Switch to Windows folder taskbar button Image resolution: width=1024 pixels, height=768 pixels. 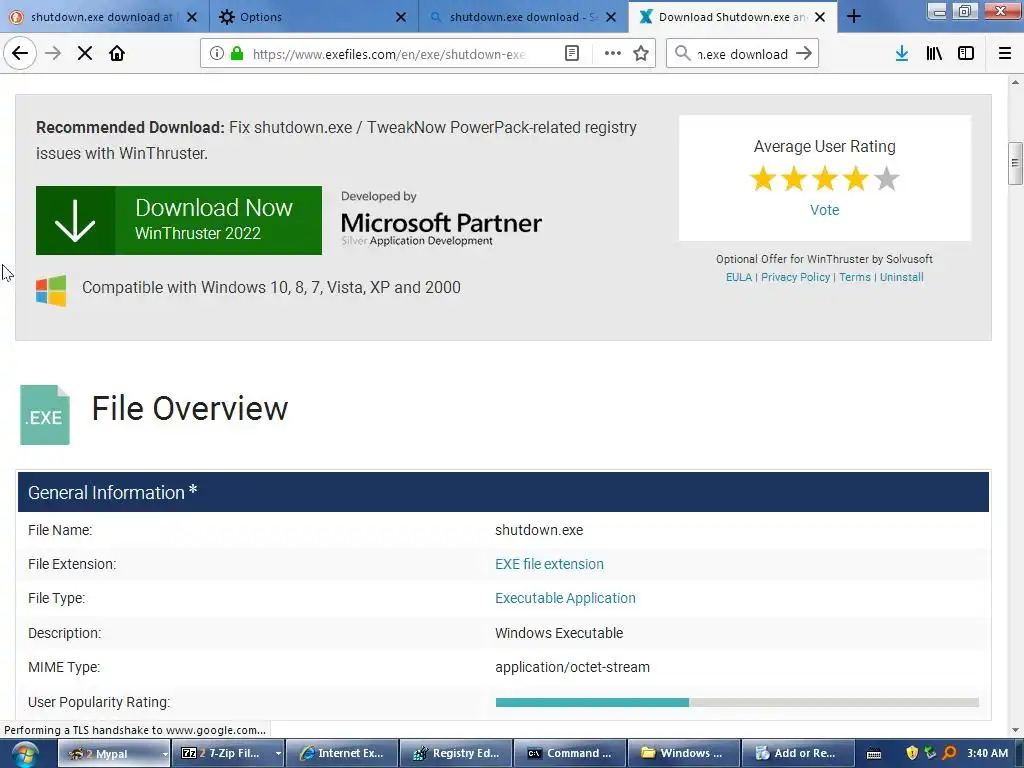683,754
